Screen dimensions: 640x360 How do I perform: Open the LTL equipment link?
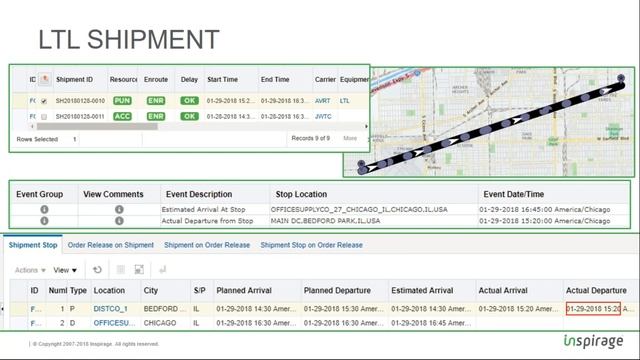[344, 101]
